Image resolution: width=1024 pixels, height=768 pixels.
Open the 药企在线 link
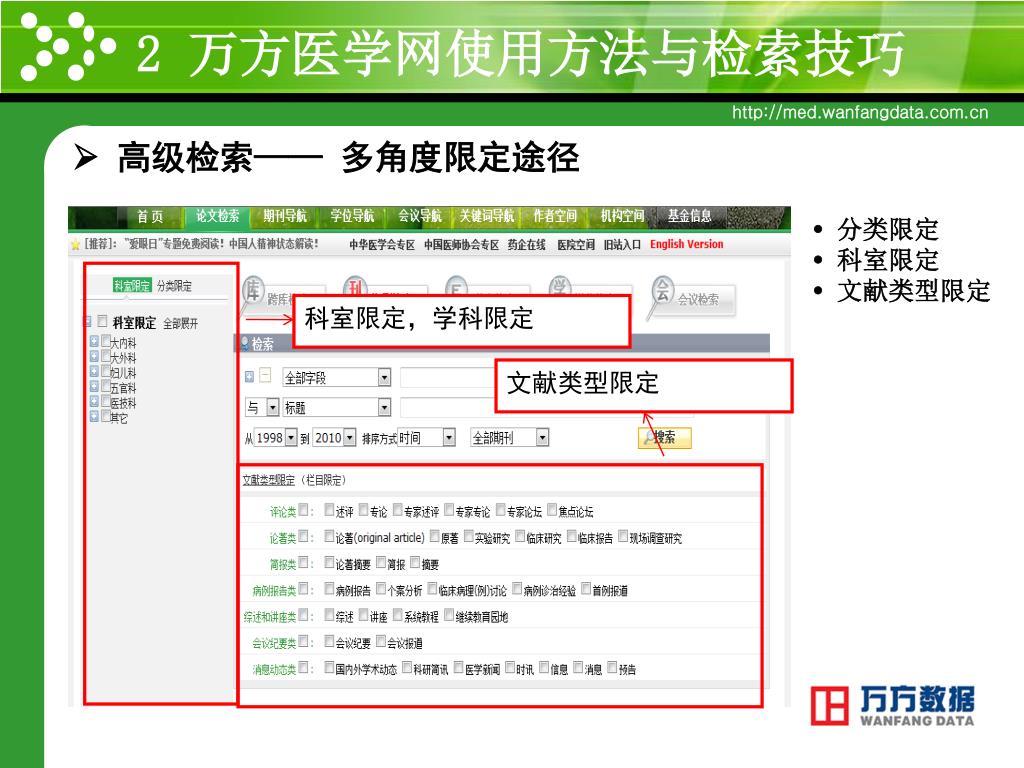[526, 245]
